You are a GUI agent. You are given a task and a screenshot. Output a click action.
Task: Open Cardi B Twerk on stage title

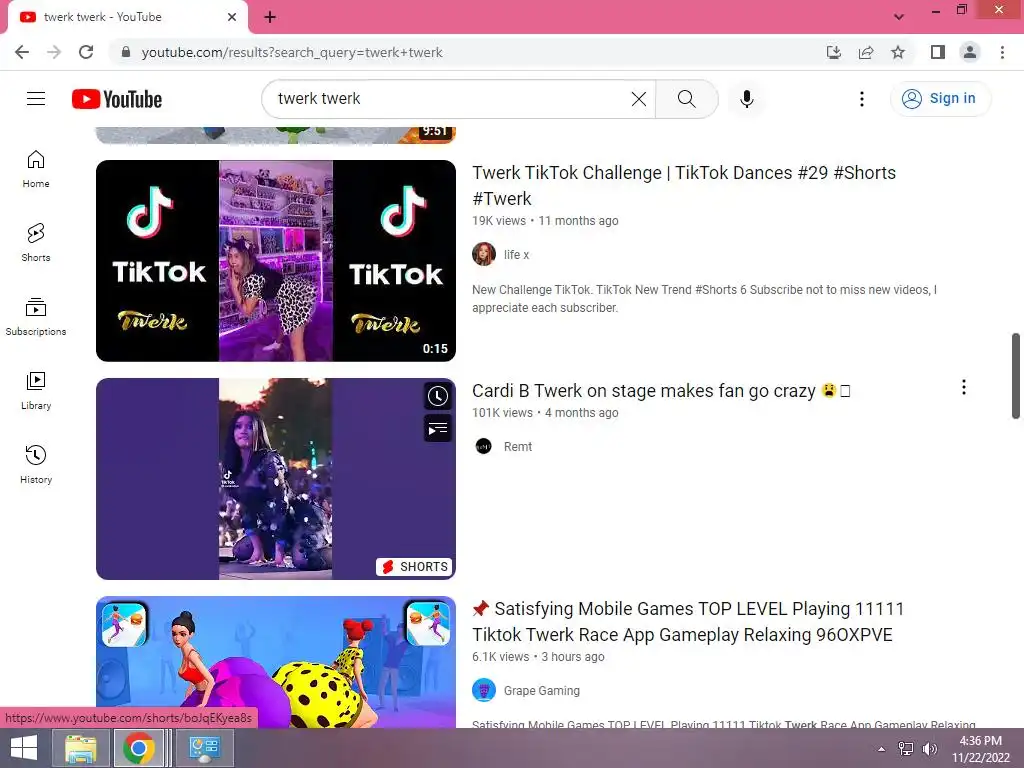661,391
